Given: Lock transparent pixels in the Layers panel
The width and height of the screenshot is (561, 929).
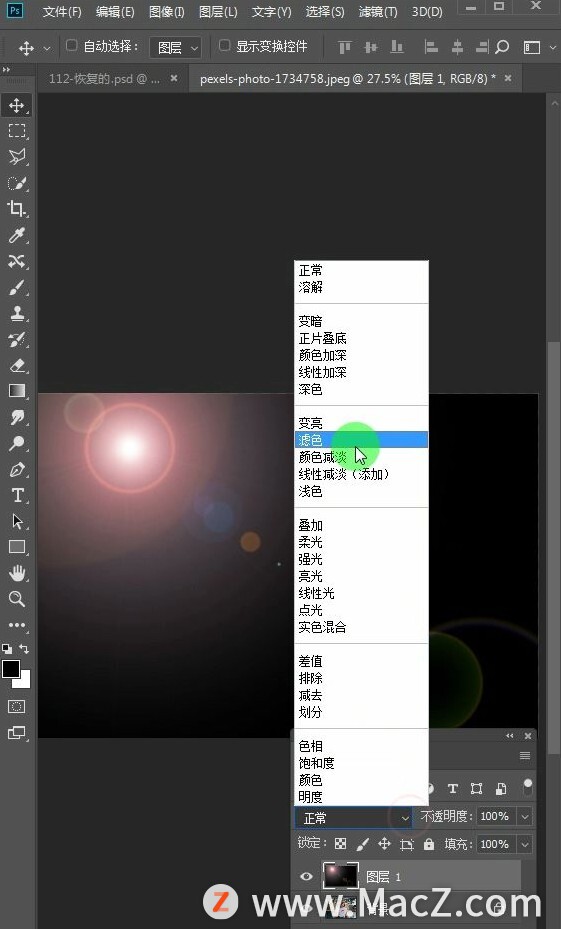Looking at the screenshot, I should click(341, 844).
